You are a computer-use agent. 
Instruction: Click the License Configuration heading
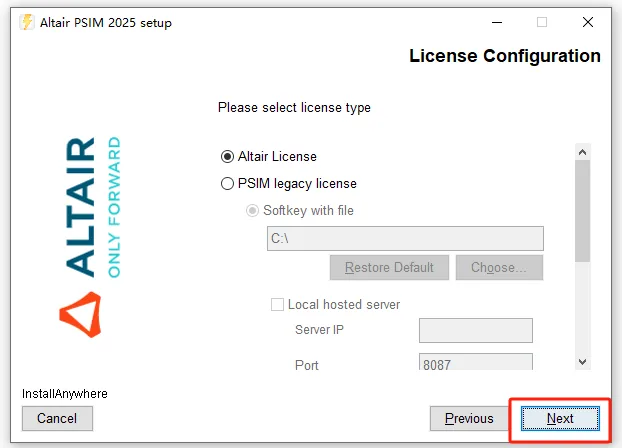505,56
